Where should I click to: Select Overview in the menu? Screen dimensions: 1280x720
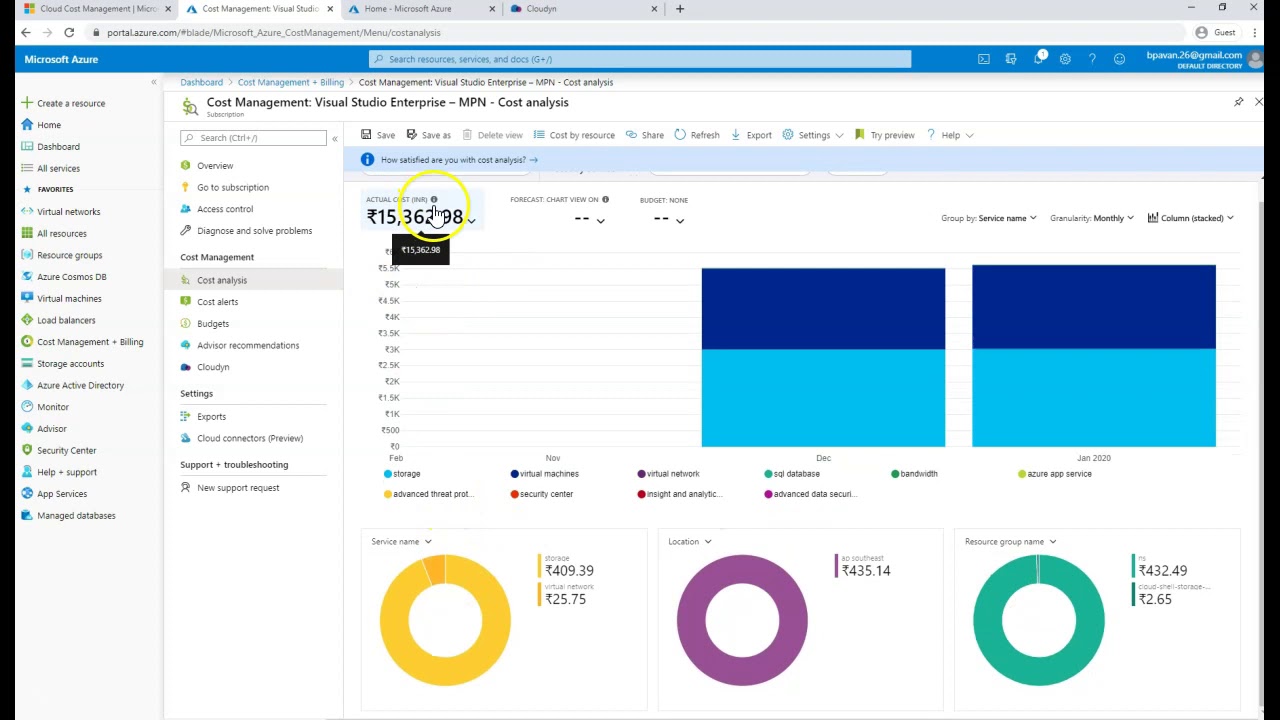point(215,166)
